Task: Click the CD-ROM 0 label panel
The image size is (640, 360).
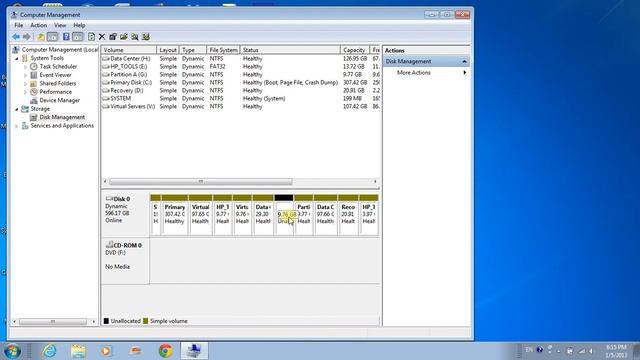Action: click(125, 260)
